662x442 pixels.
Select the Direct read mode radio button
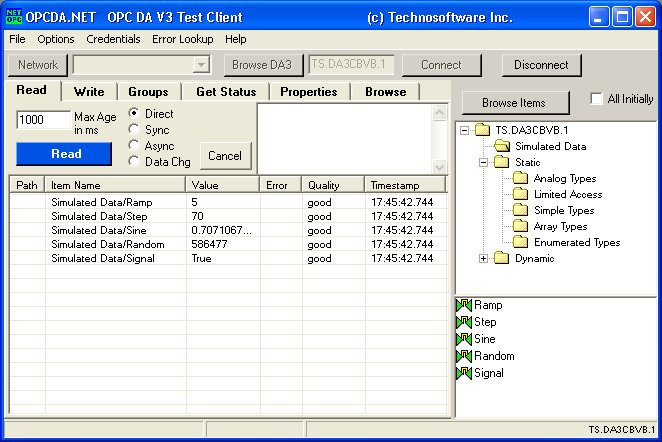pos(134,113)
